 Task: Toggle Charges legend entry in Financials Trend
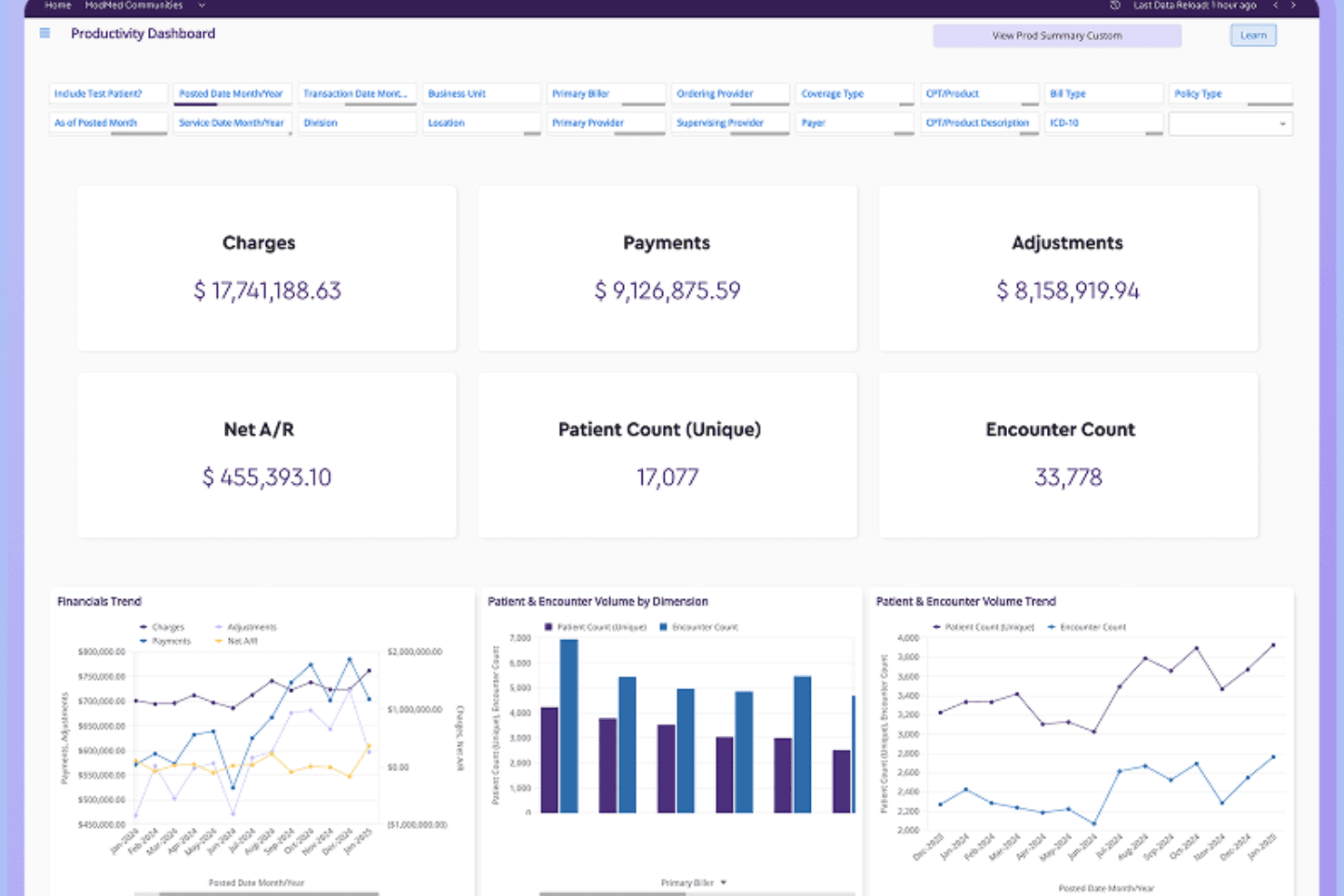162,627
